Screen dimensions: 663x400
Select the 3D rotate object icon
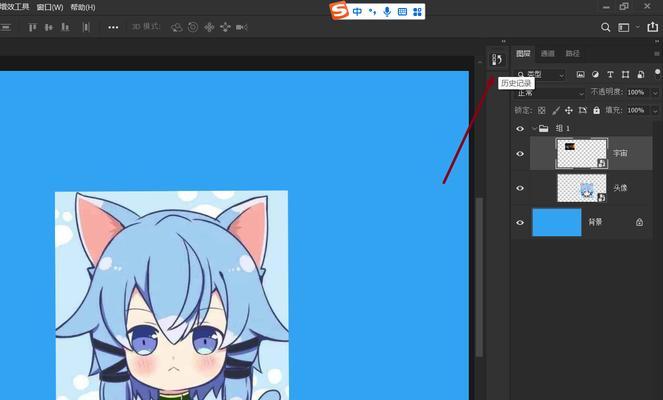(176, 27)
